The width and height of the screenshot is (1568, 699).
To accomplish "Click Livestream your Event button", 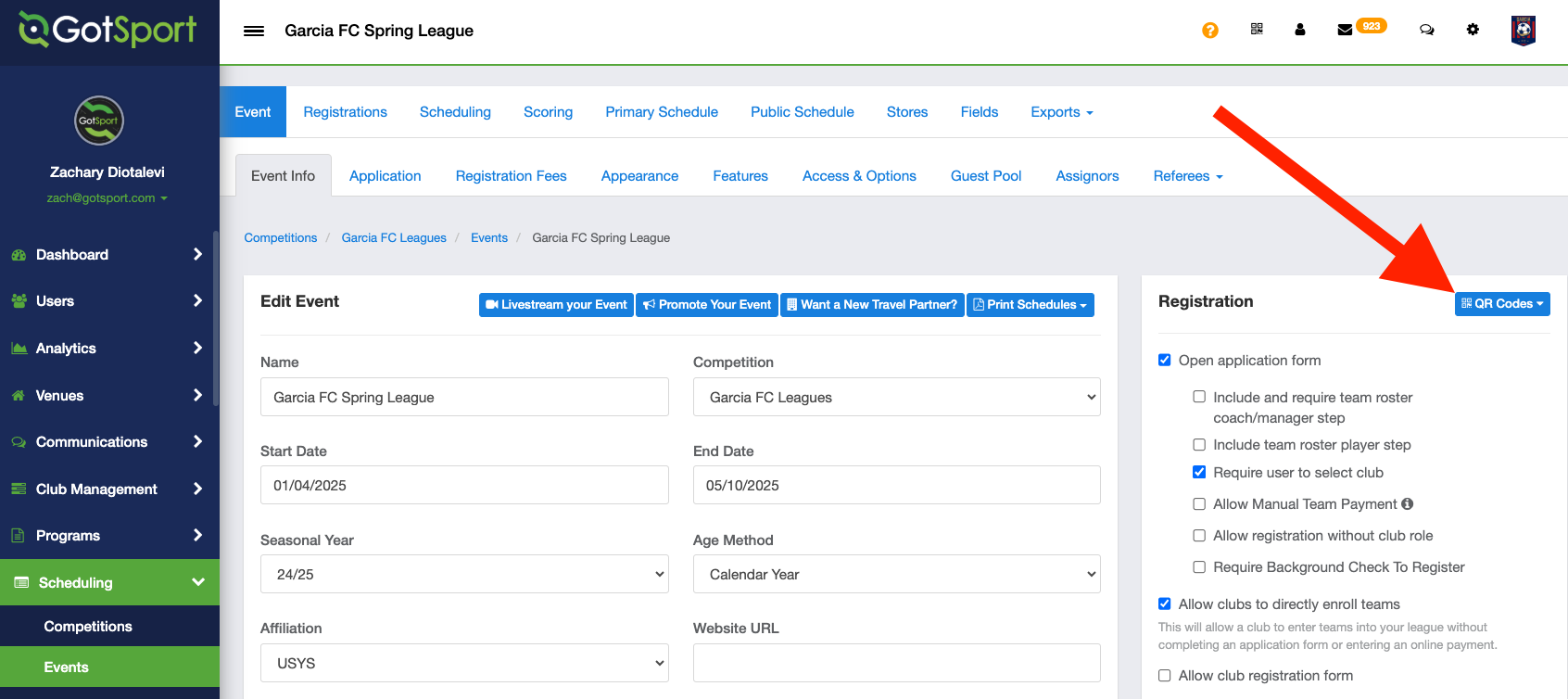I will (x=556, y=305).
